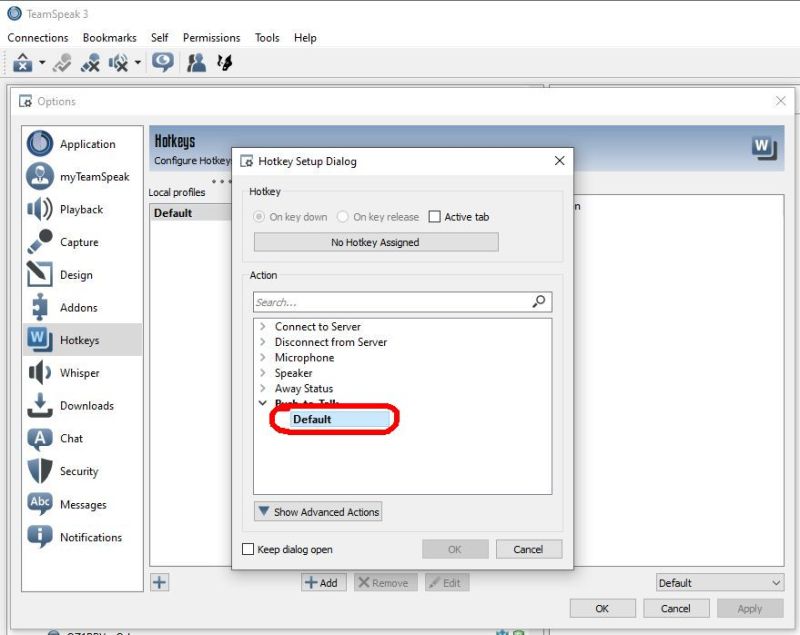Select the Addons puzzle icon
The width and height of the screenshot is (800, 635).
40,307
